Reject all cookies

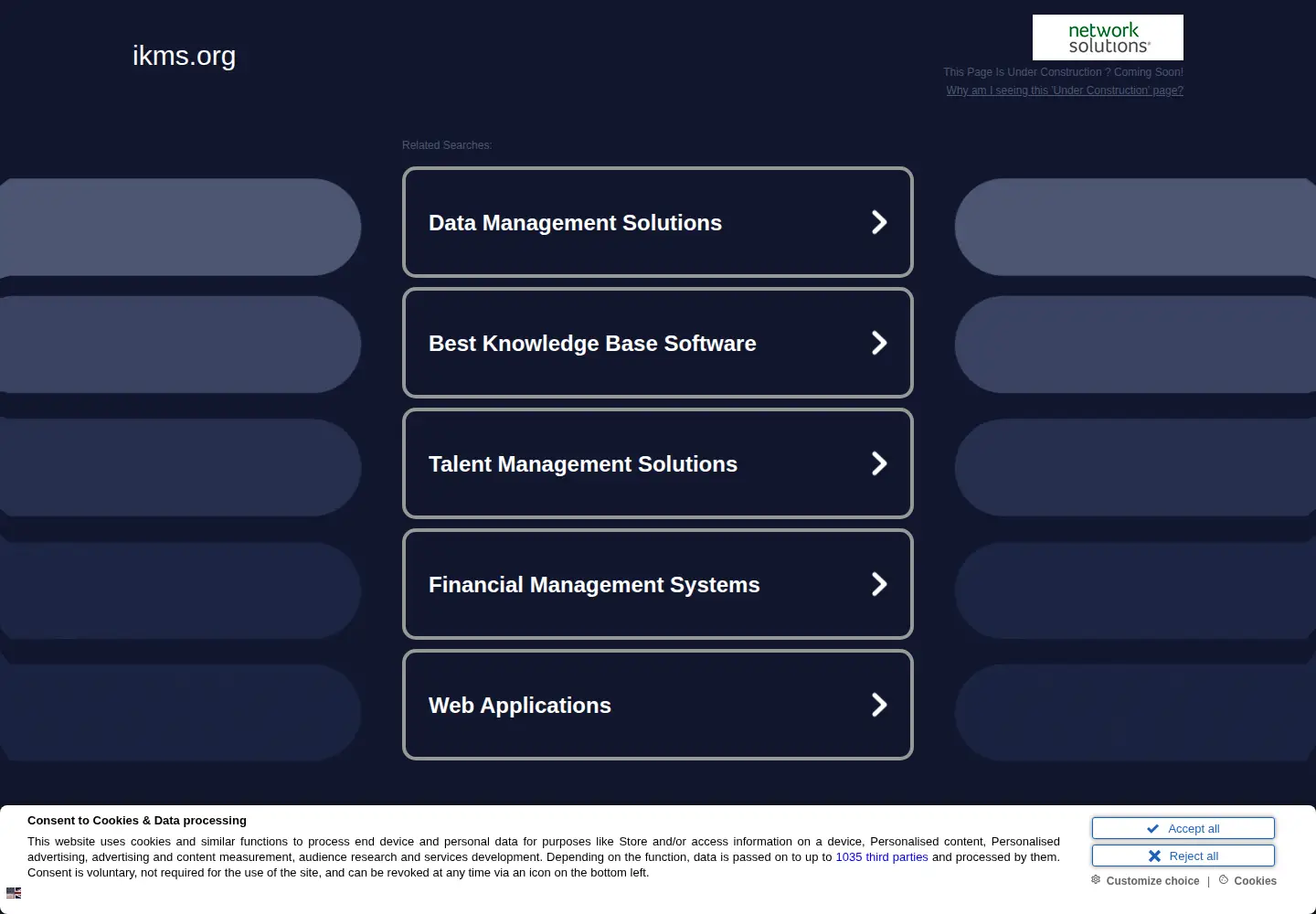pos(1183,856)
